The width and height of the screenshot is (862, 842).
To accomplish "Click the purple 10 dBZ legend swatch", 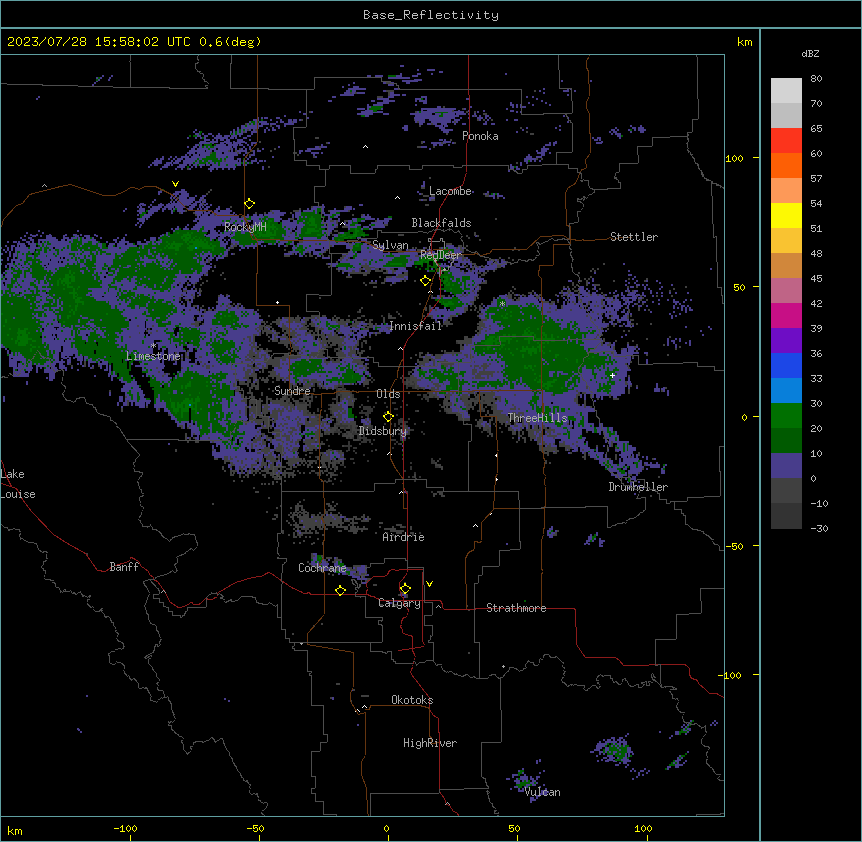I will [x=786, y=466].
